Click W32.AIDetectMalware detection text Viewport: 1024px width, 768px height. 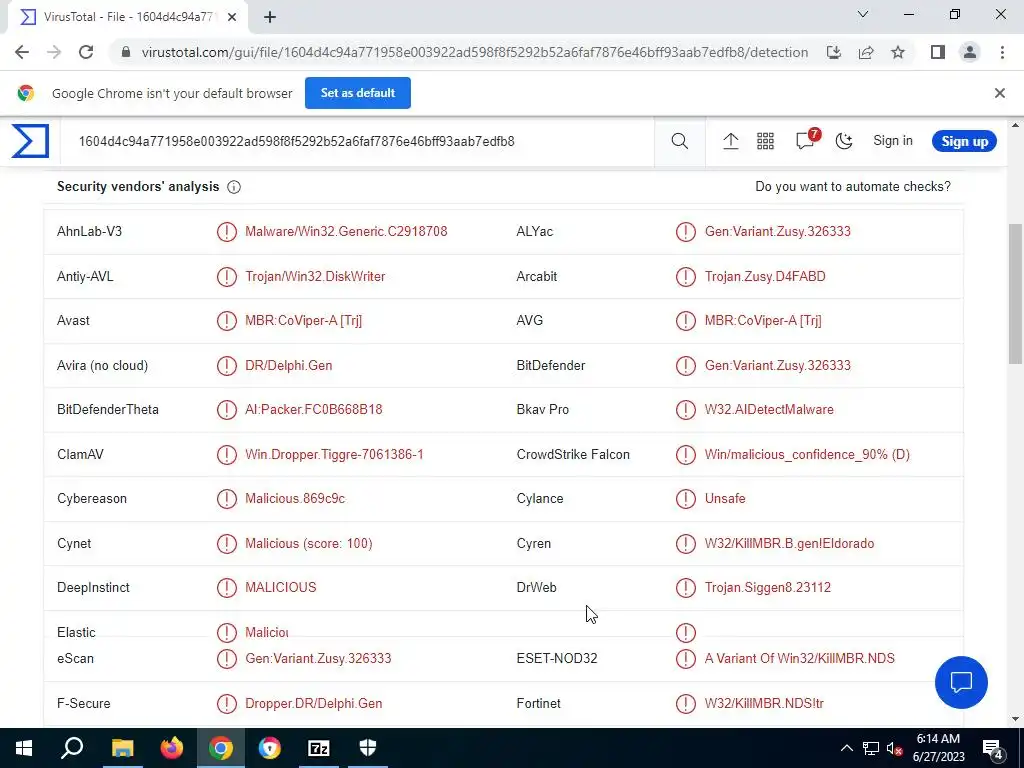[x=769, y=409]
